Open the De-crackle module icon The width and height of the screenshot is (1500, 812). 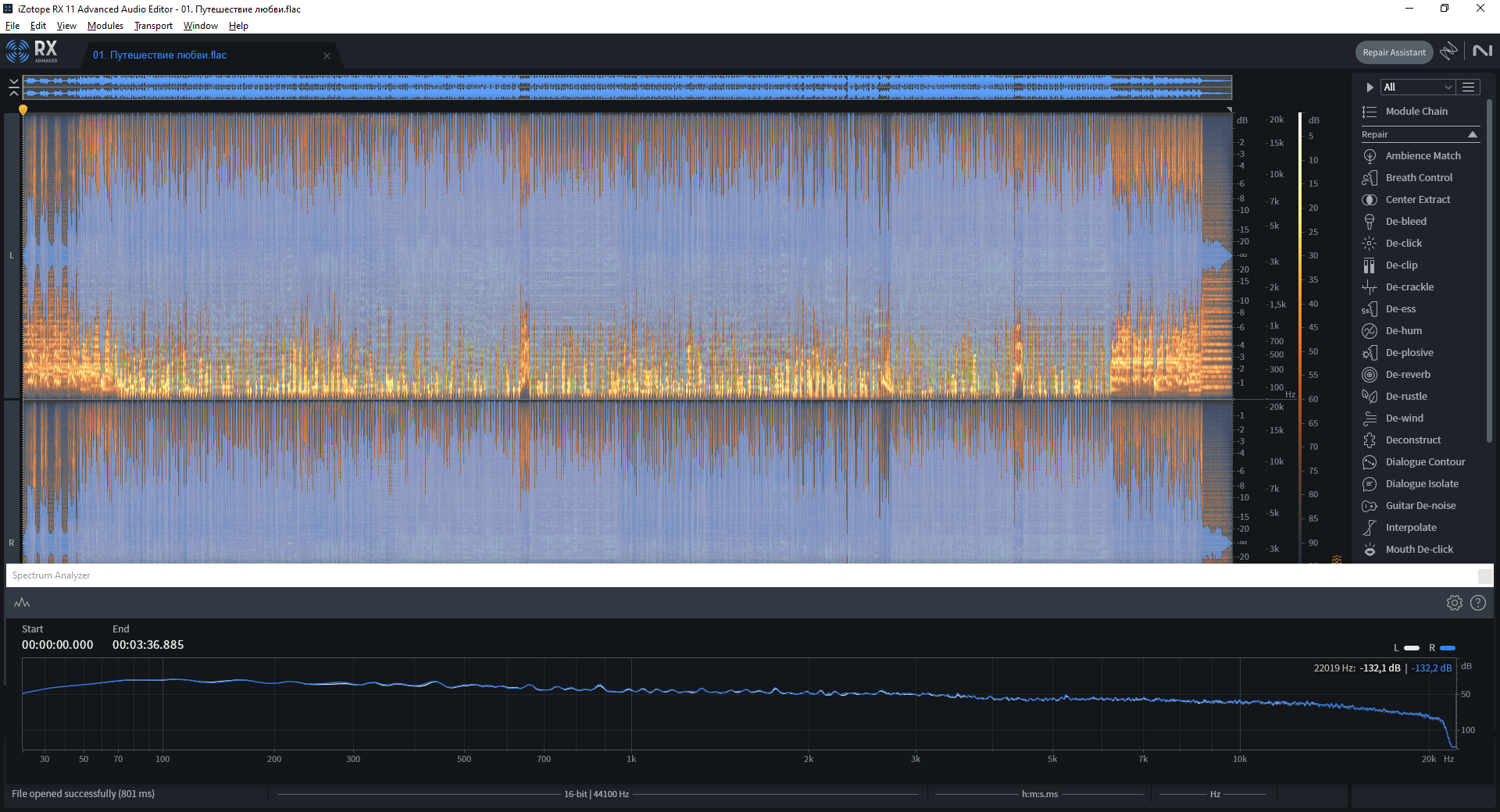click(1370, 287)
